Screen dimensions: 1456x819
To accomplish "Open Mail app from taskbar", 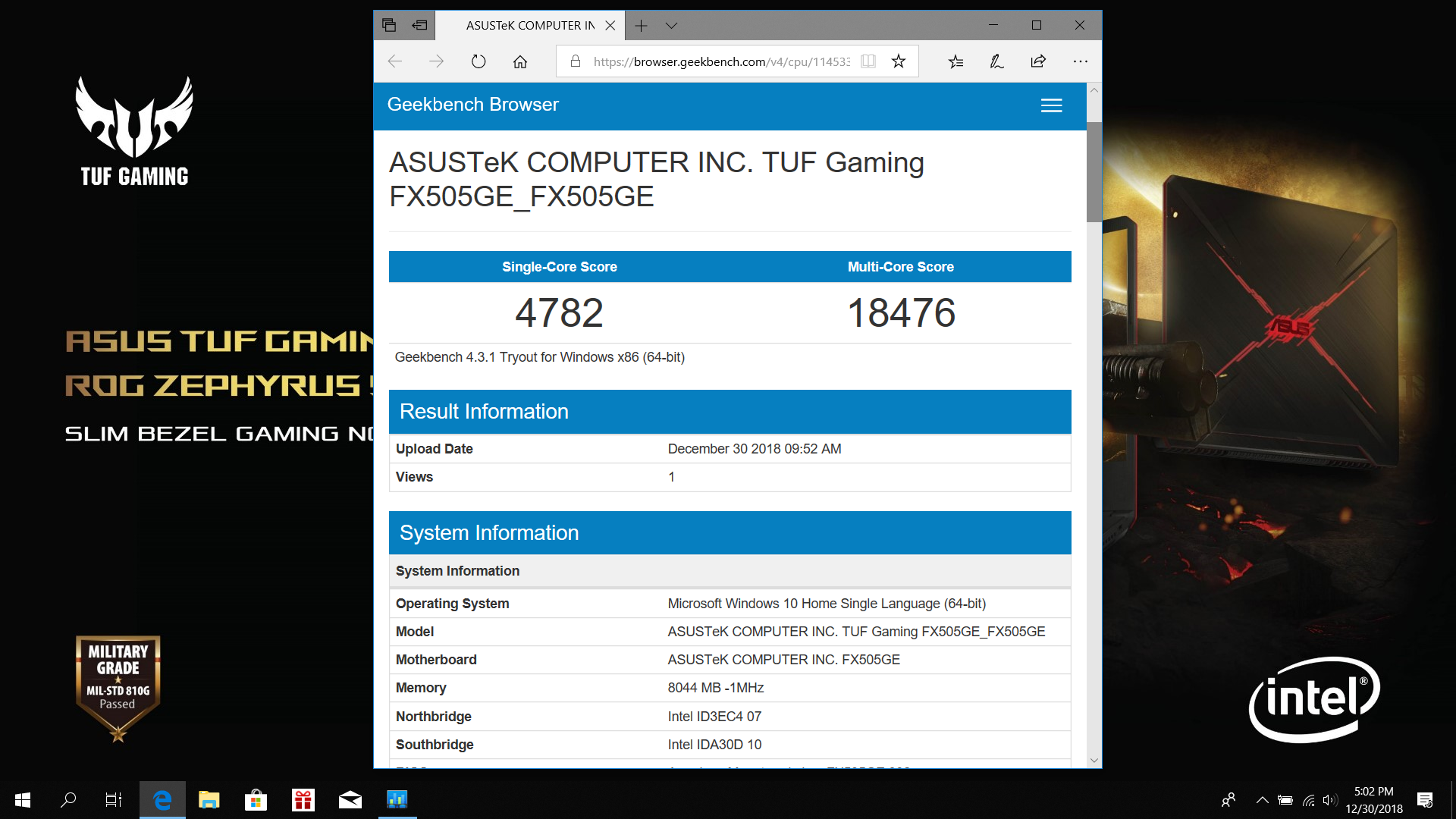I will (350, 800).
